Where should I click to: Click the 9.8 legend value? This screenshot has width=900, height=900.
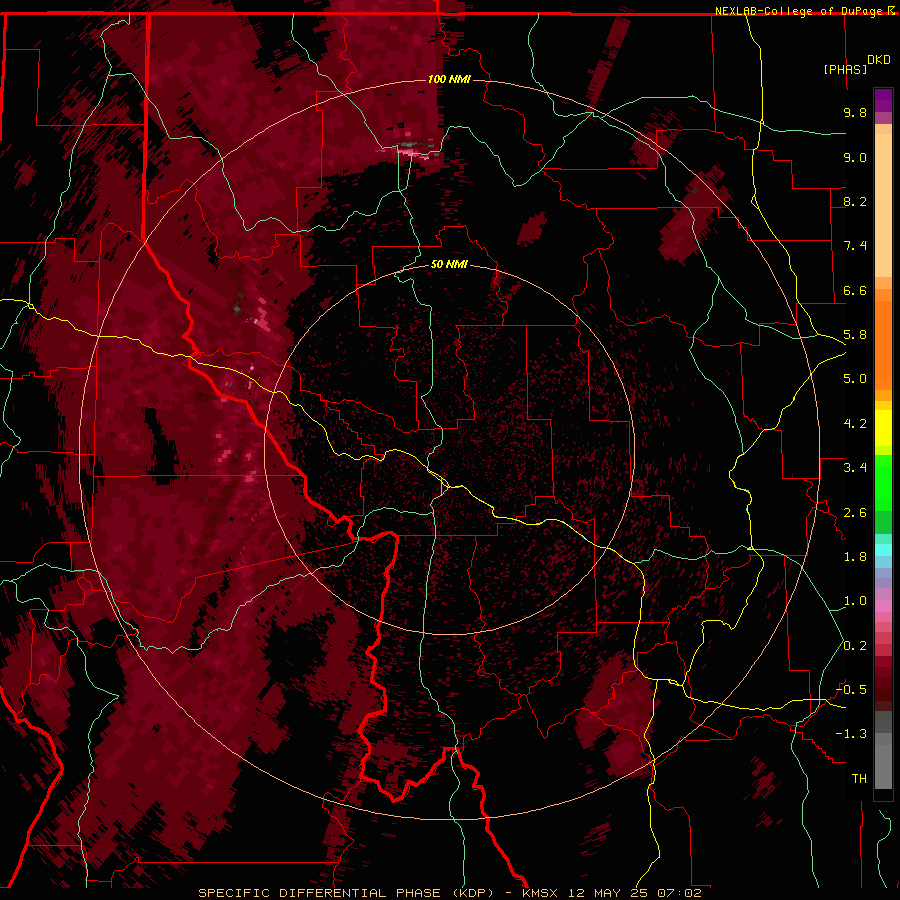click(x=855, y=112)
